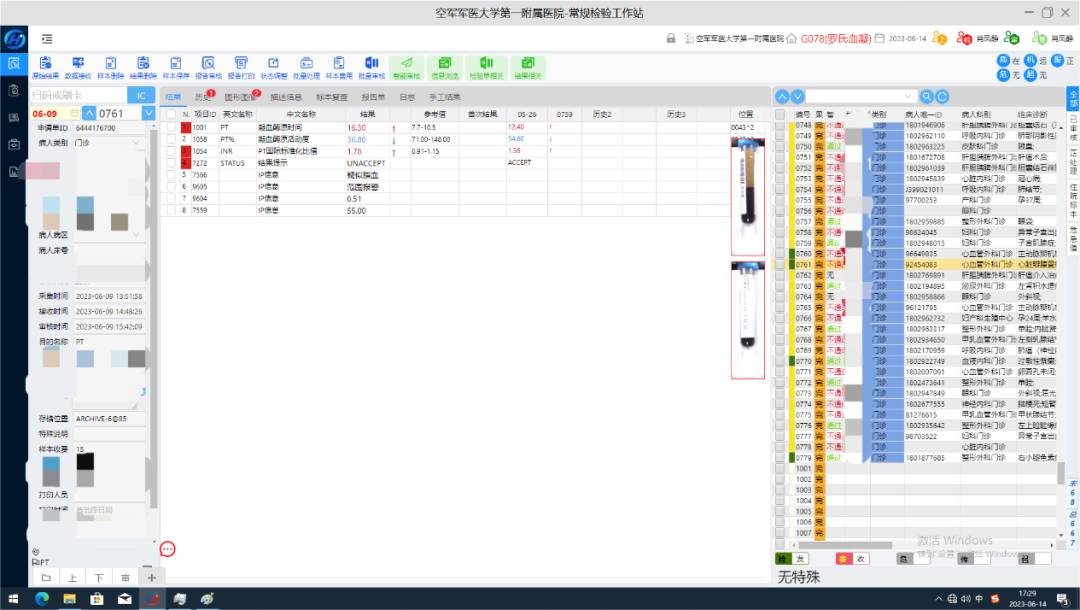Screen dimensions: 1080x610
Task: Open the red chat bubble icon
Action: 167,549
